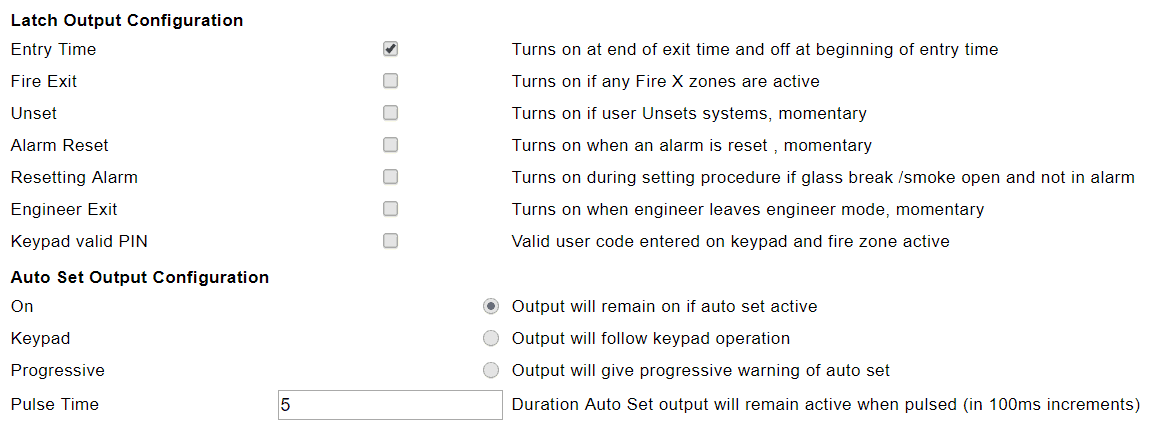Screen dimensions: 1173x435
Task: Enable the Keypad valid PIN checkbox
Action: [x=390, y=241]
